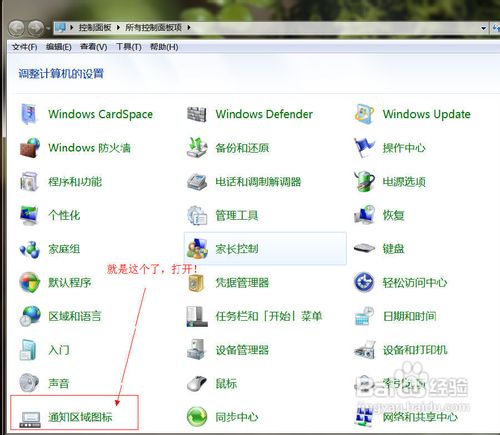
Task: Expand the arrow after 控制面板 in breadcrumb
Action: [x=118, y=28]
